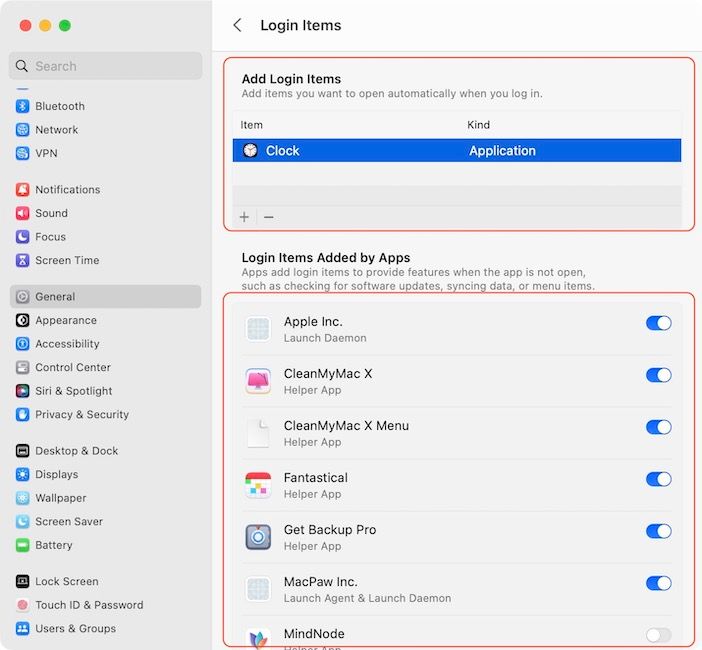This screenshot has height=650, width=702.
Task: Click the Fantastical calendar app icon
Action: 258,485
